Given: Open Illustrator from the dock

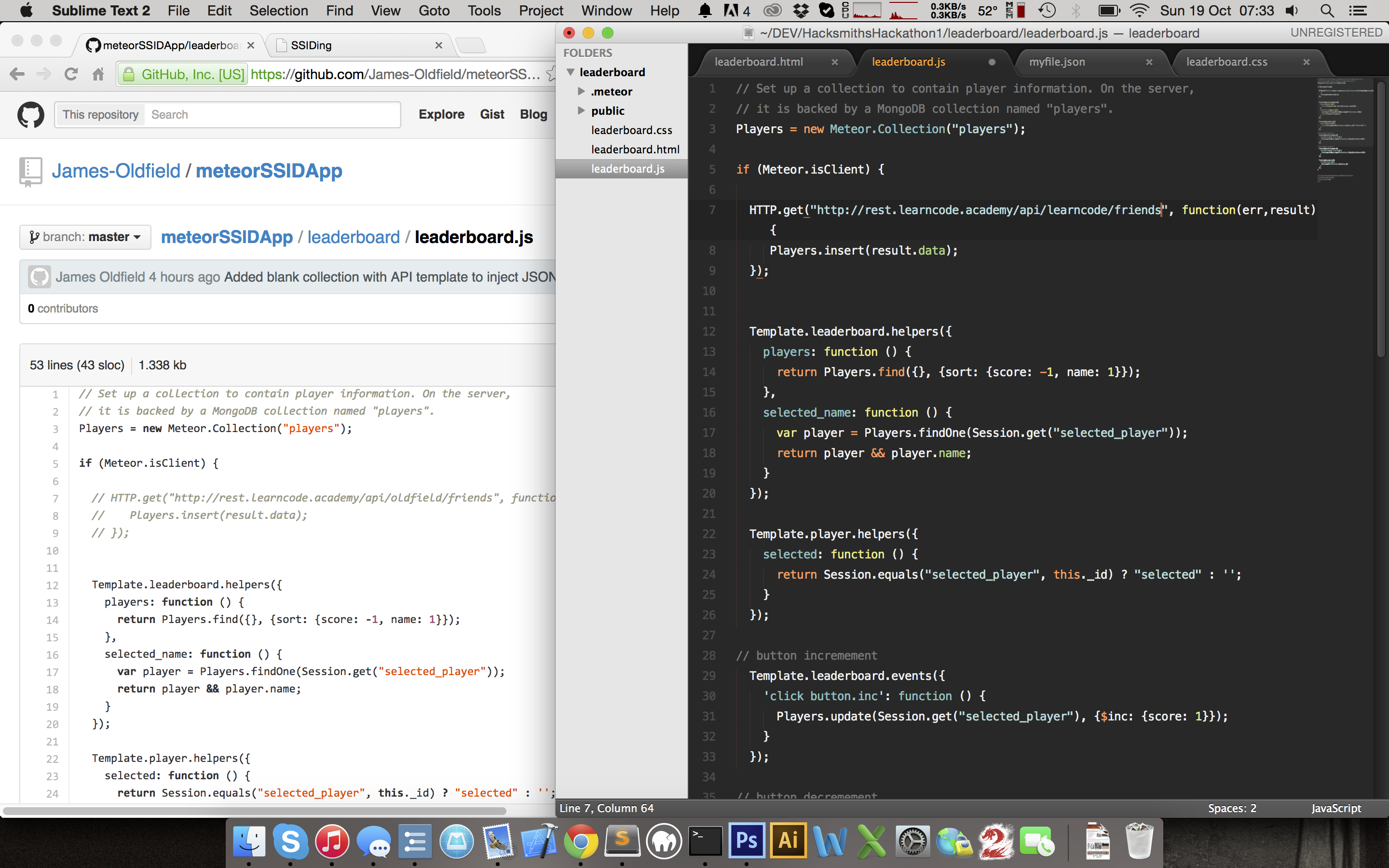Looking at the screenshot, I should pyautogui.click(x=788, y=841).
